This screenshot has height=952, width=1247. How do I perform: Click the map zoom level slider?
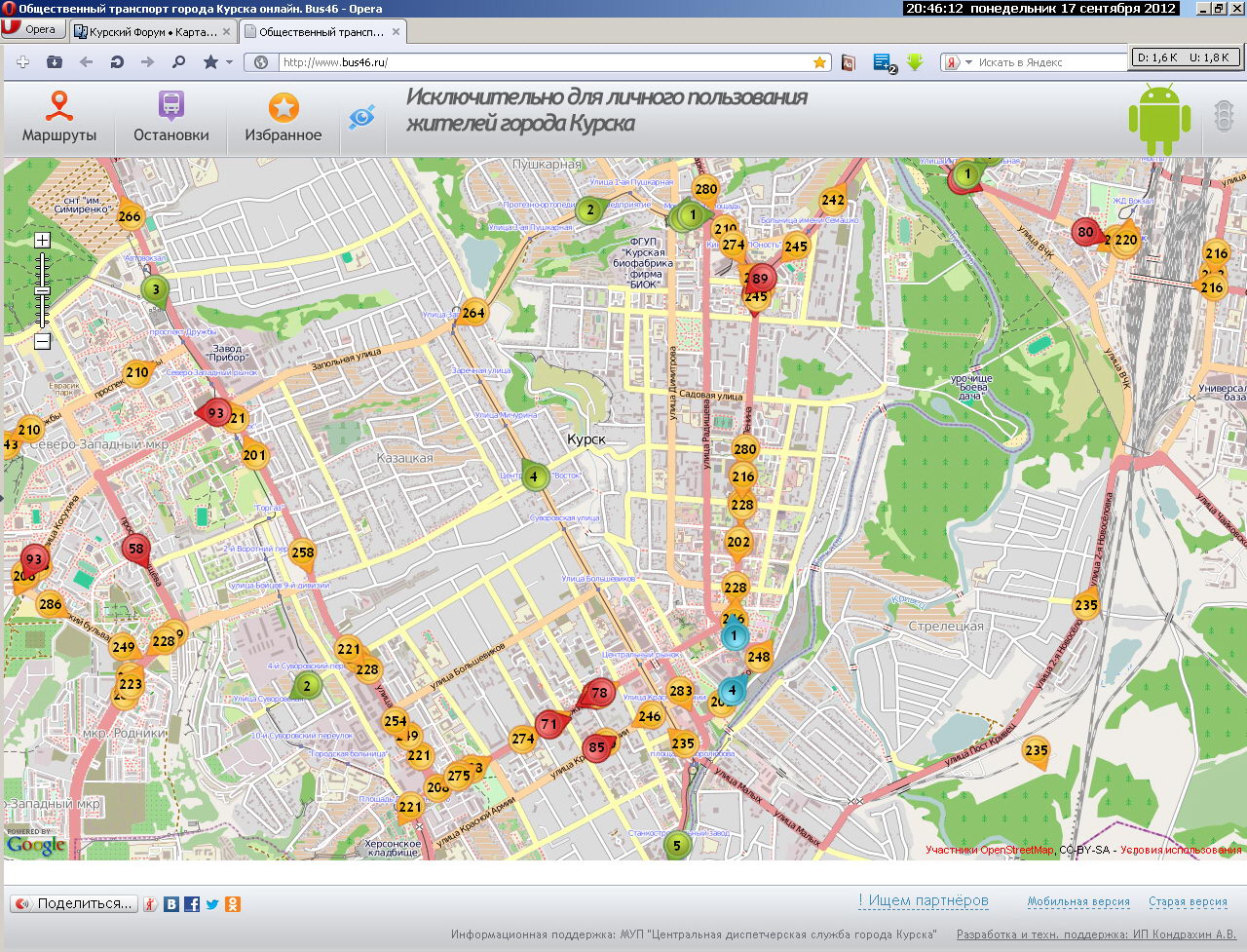click(x=42, y=290)
